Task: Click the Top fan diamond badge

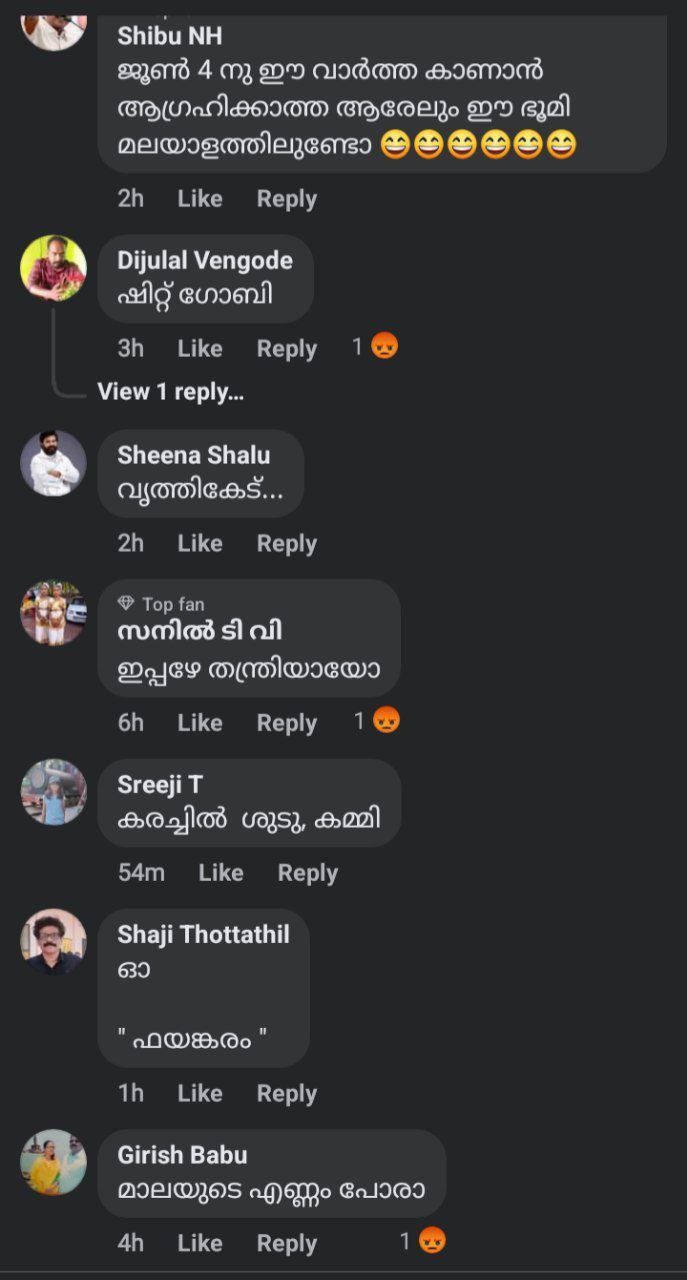Action: (x=126, y=603)
